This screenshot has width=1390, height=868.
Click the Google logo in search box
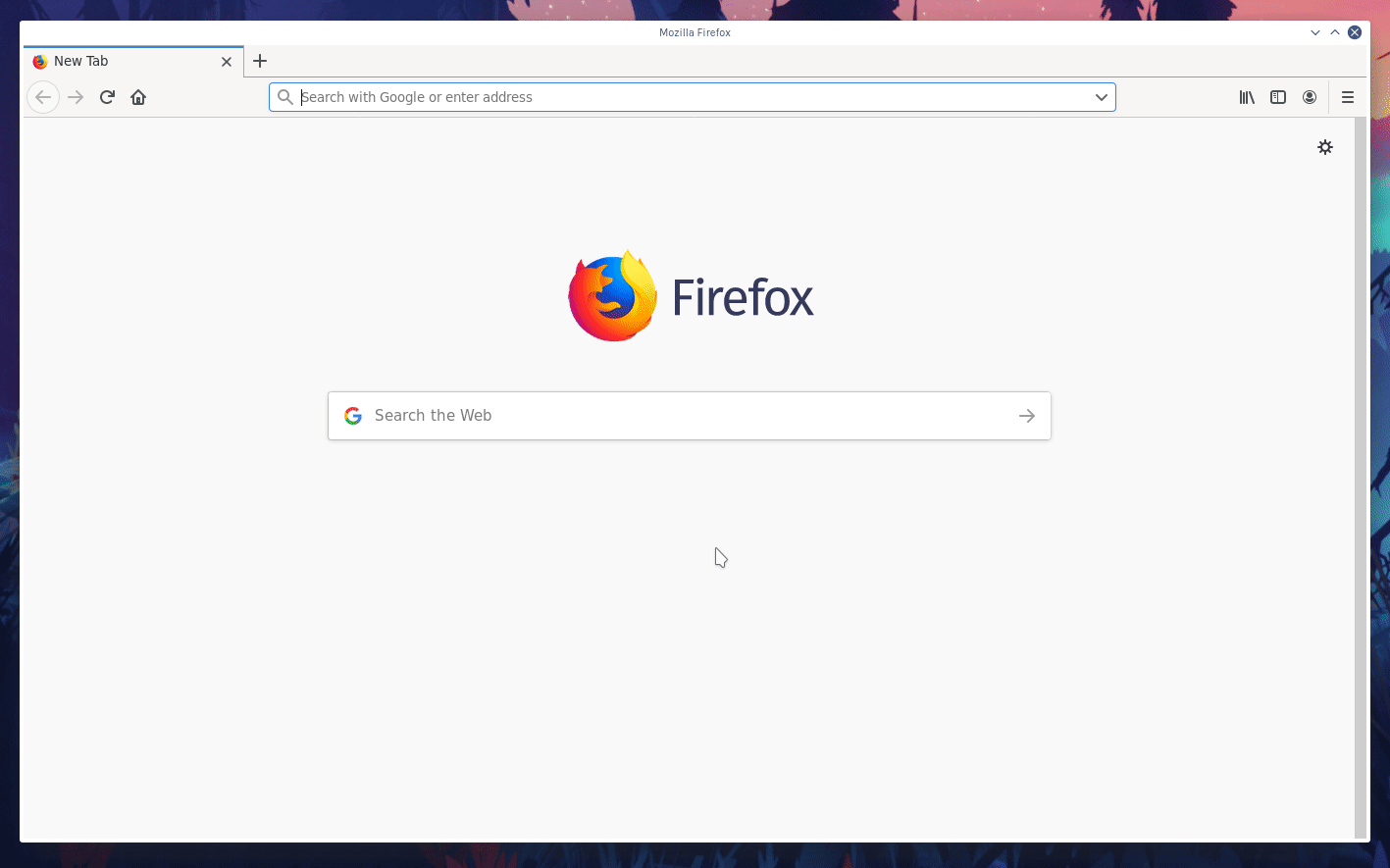(x=353, y=416)
